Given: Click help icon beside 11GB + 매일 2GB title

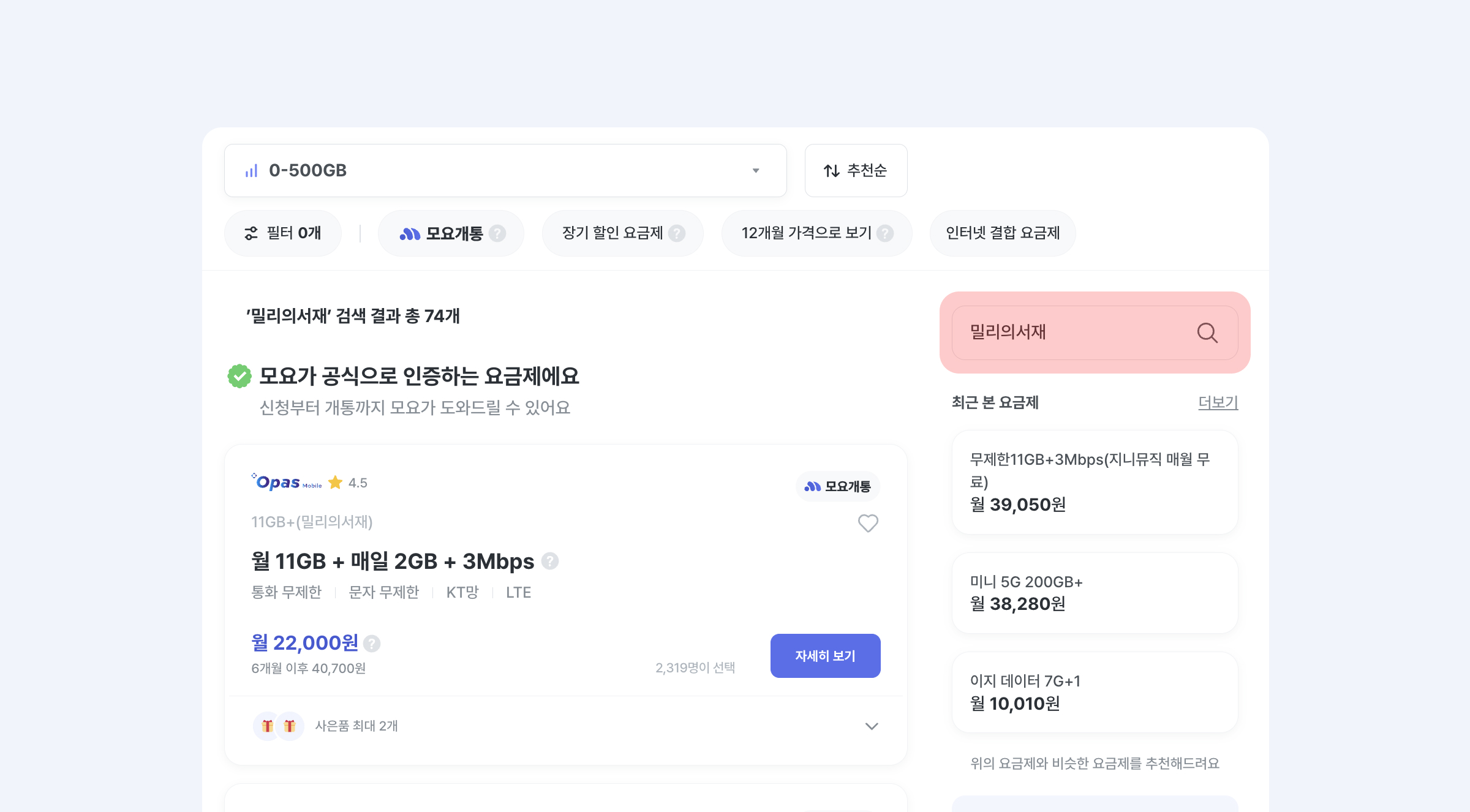Looking at the screenshot, I should 550,561.
